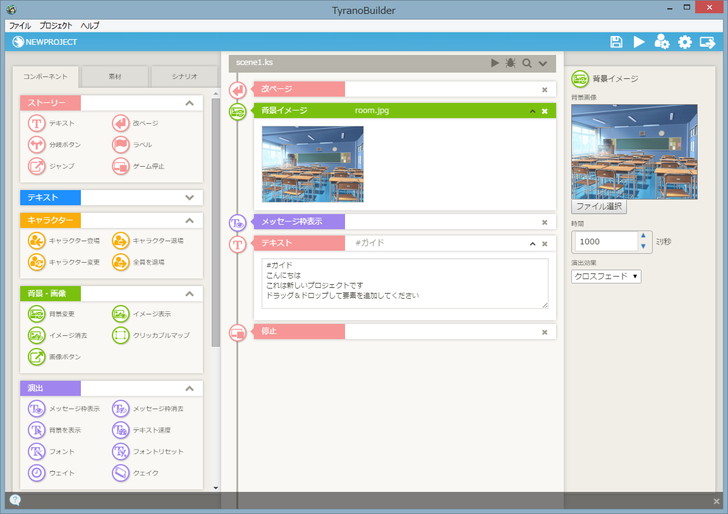
Task: Collapse the 背景イメージ room.jpg block
Action: coord(533,111)
